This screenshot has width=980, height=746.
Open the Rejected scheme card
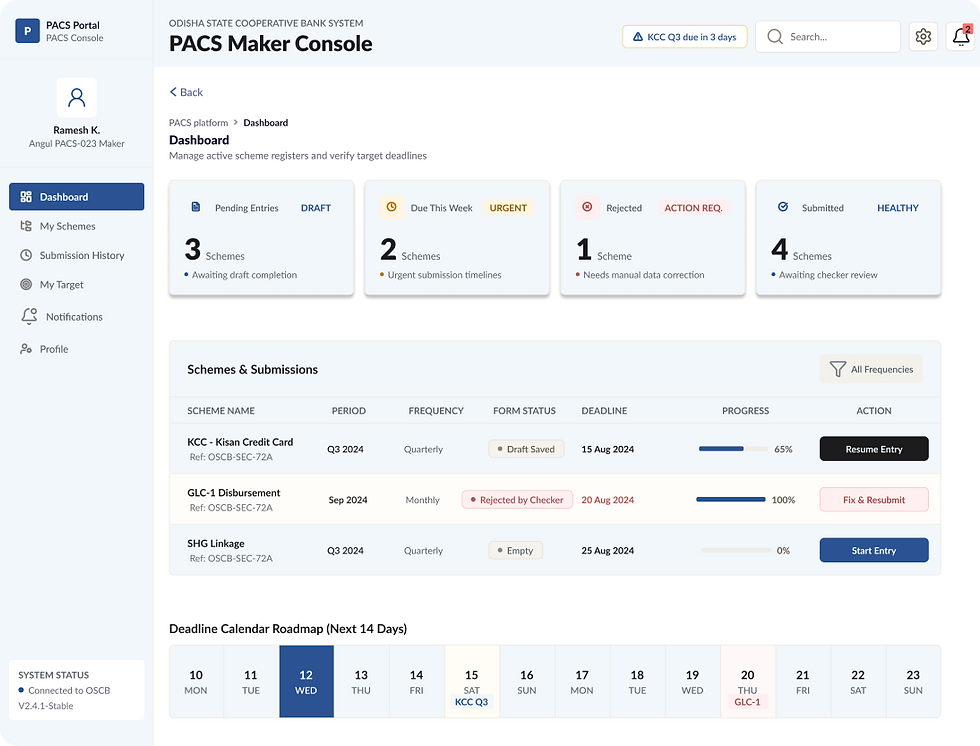click(x=652, y=237)
